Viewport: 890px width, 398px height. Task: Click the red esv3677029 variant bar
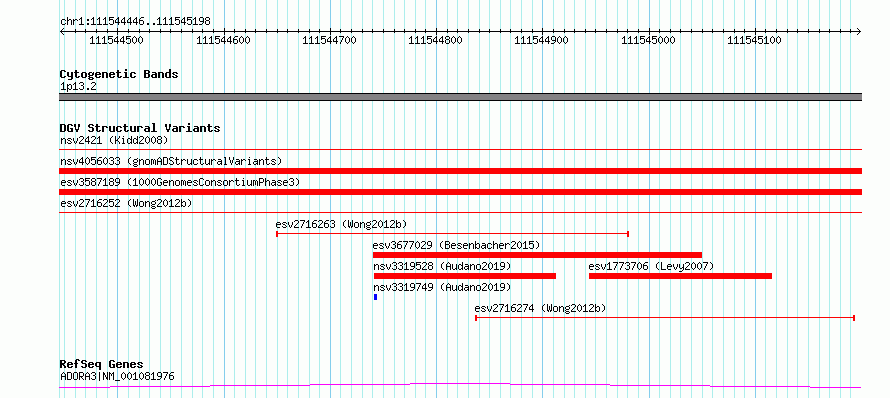tap(538, 255)
